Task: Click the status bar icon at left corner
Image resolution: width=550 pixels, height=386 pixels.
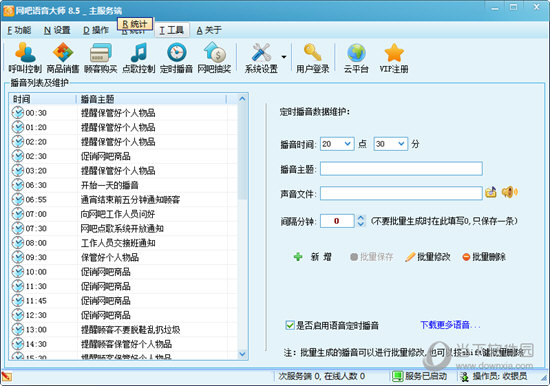Action: pyautogui.click(x=7, y=377)
